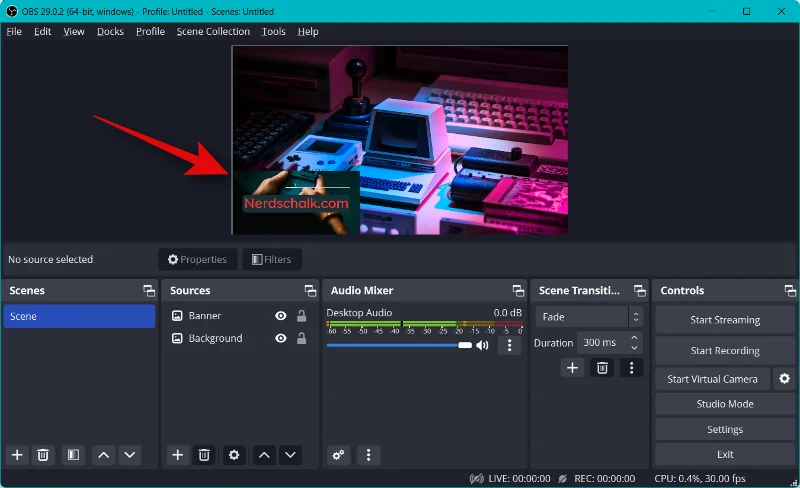The height and width of the screenshot is (488, 800).
Task: Click Start Virtual Camera button
Action: (712, 379)
